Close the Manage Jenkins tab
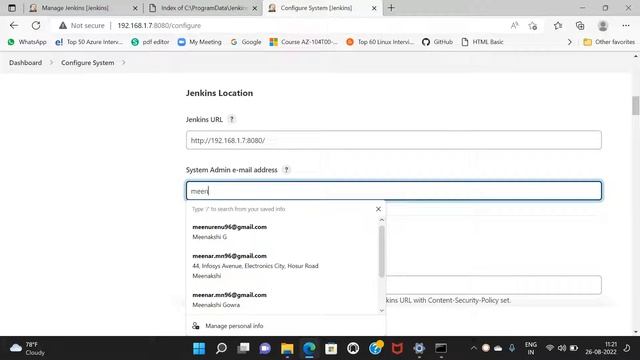The width and height of the screenshot is (640, 360). pyautogui.click(x=135, y=8)
